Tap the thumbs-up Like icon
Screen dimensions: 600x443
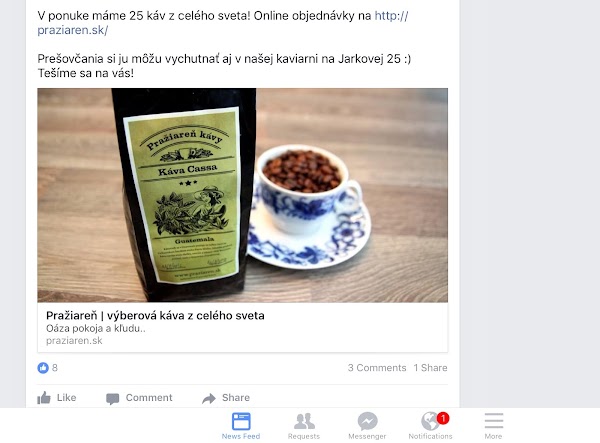(x=44, y=398)
